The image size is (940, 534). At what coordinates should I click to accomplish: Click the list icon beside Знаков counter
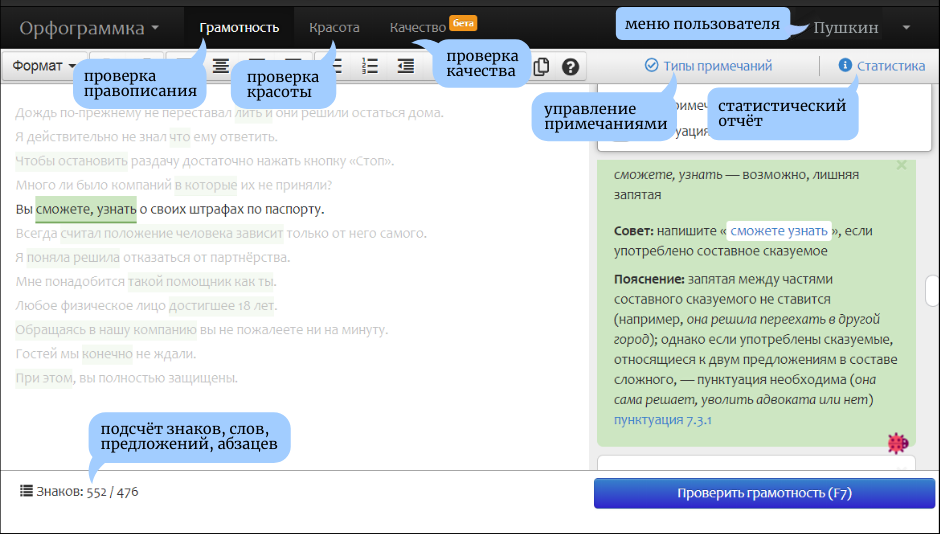click(26, 491)
